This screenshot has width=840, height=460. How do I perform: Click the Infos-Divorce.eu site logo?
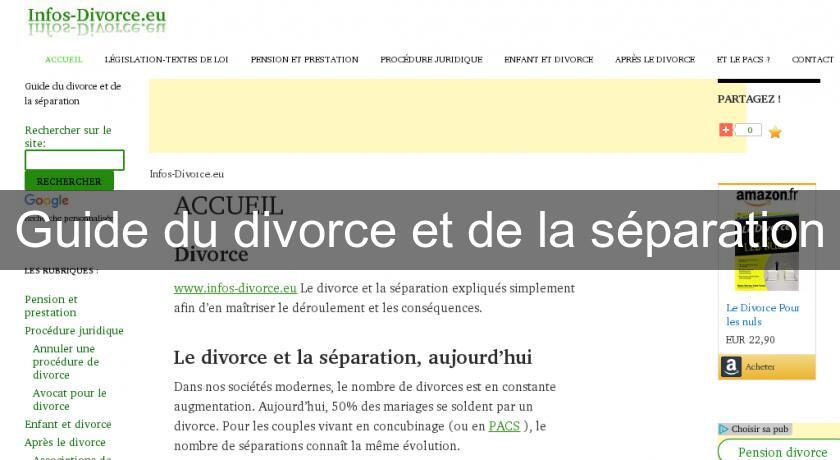pos(97,18)
